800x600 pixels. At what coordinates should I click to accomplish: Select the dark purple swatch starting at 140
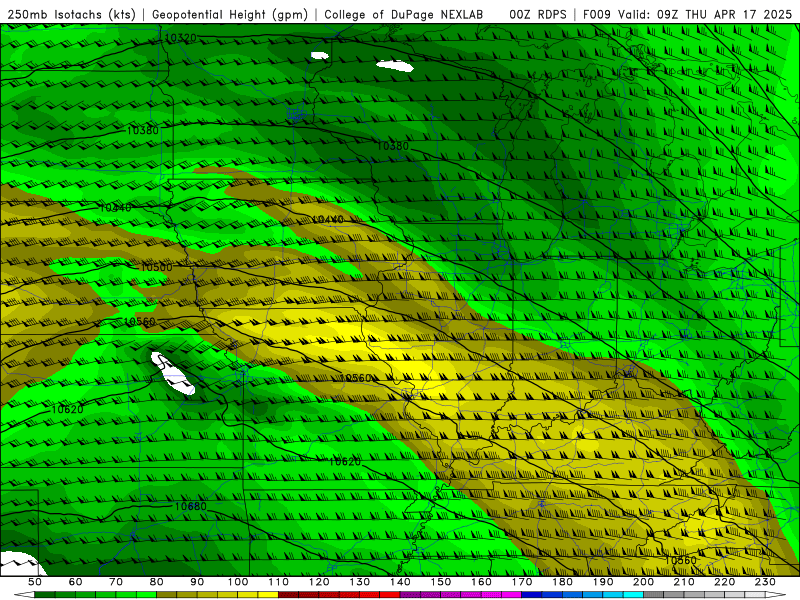(x=410, y=594)
